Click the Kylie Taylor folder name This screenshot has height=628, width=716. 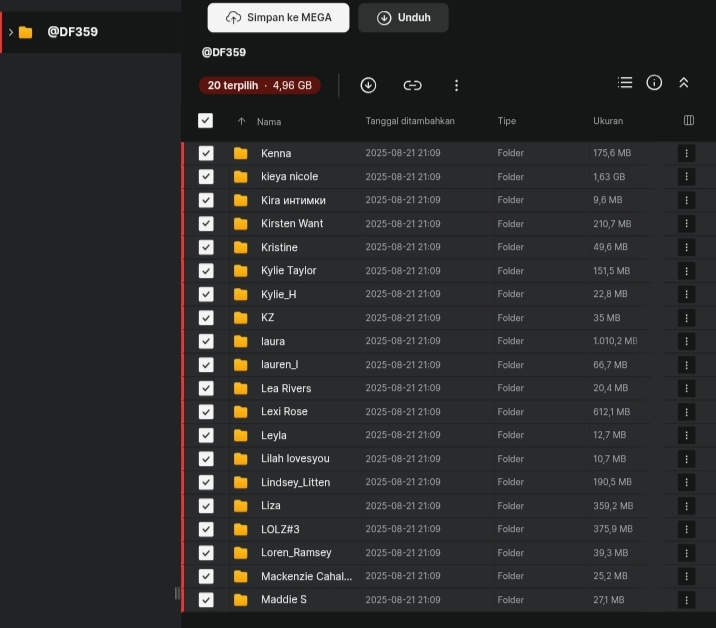tap(289, 271)
